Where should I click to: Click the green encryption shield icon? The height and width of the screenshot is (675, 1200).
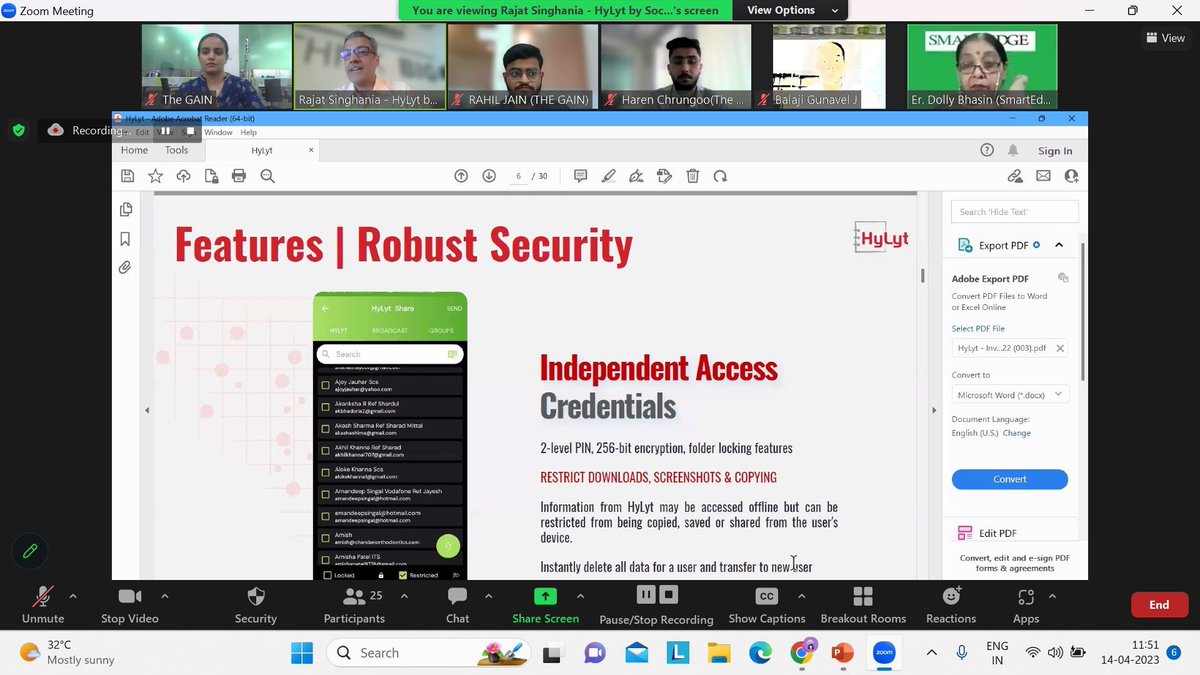[18, 130]
